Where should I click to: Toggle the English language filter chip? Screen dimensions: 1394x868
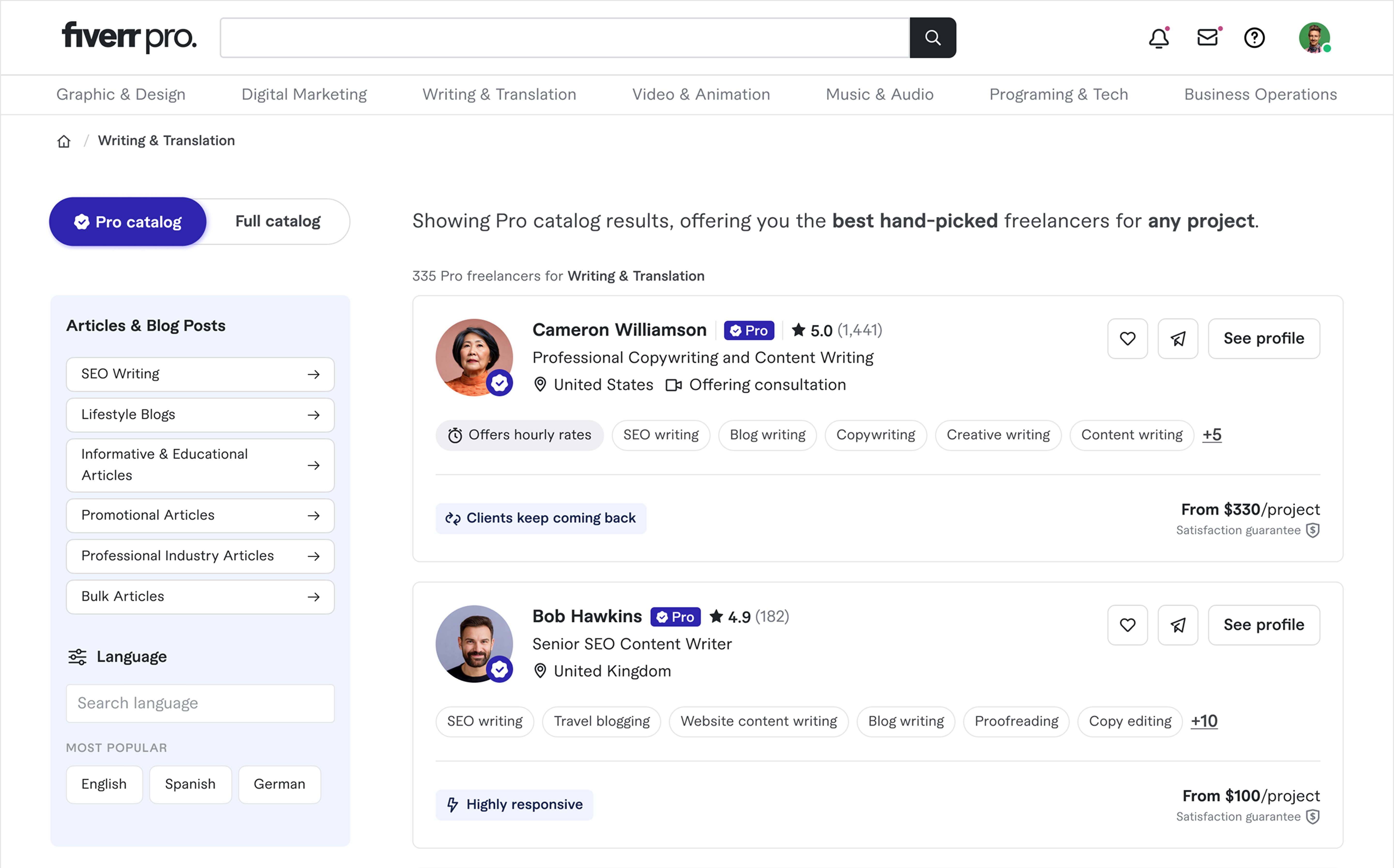coord(104,784)
